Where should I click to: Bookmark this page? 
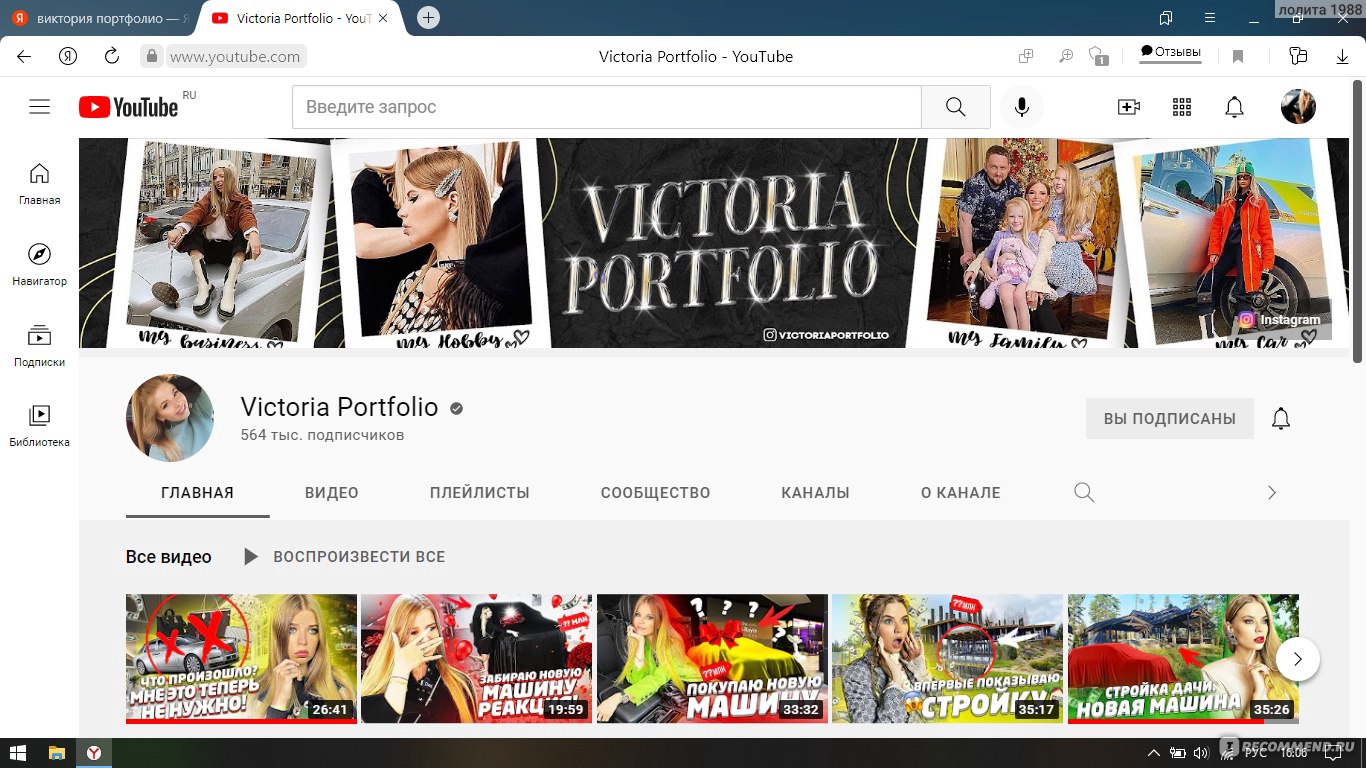[x=1238, y=57]
